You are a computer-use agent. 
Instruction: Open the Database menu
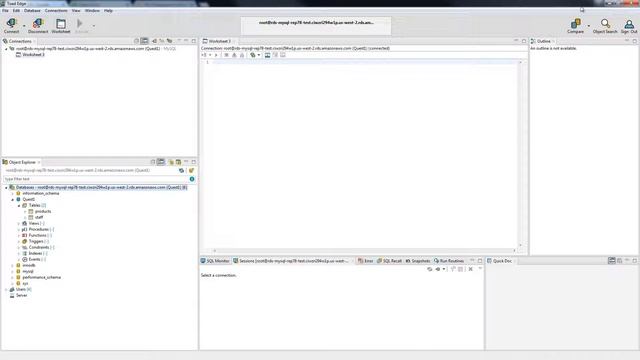tap(32, 11)
